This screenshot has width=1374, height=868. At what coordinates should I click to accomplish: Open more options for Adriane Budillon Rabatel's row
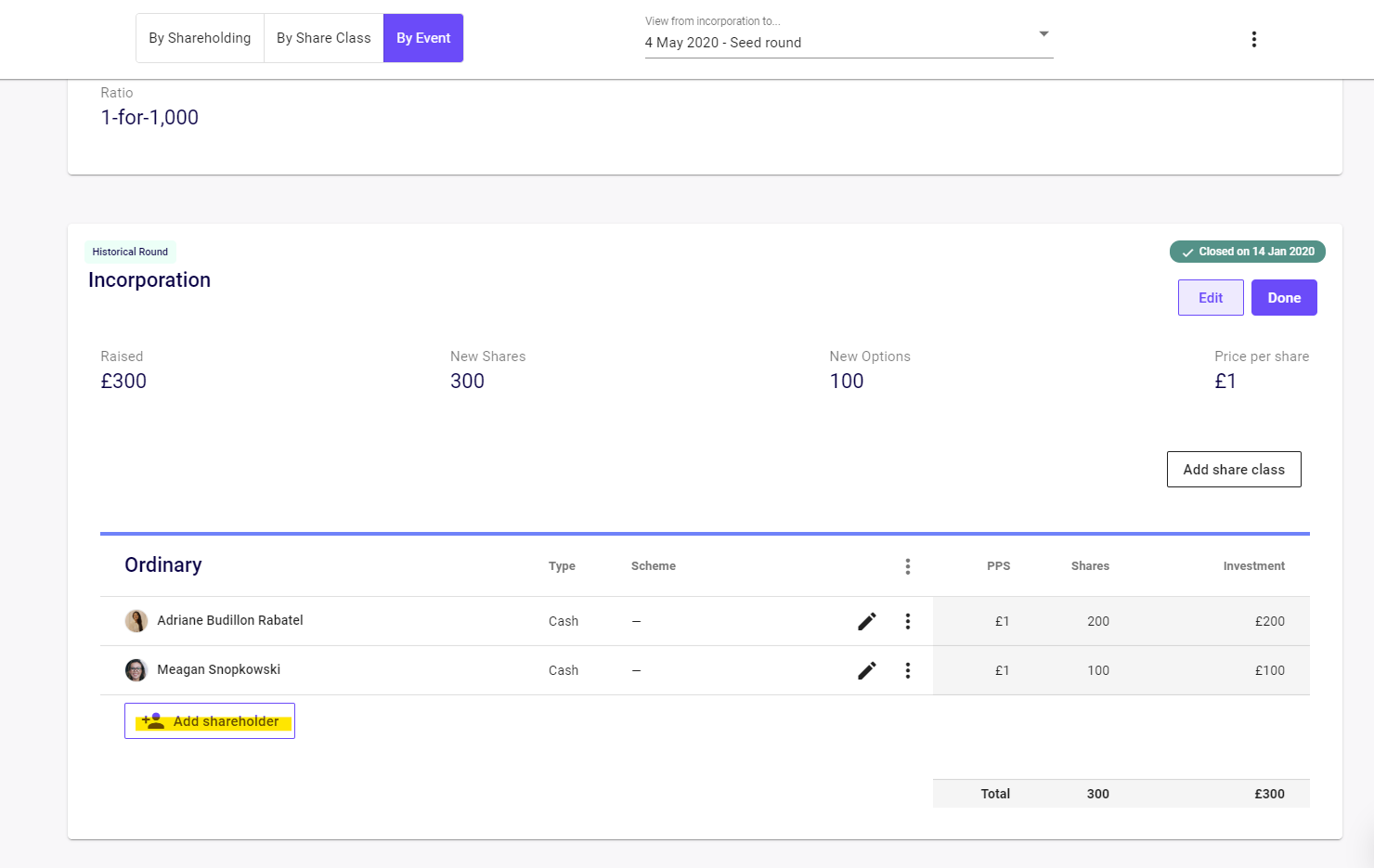point(907,621)
